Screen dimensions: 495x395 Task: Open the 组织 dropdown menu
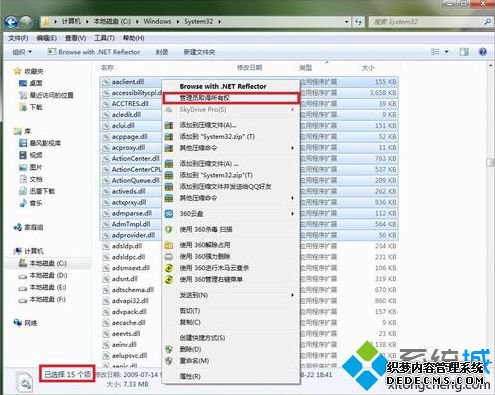[22, 52]
